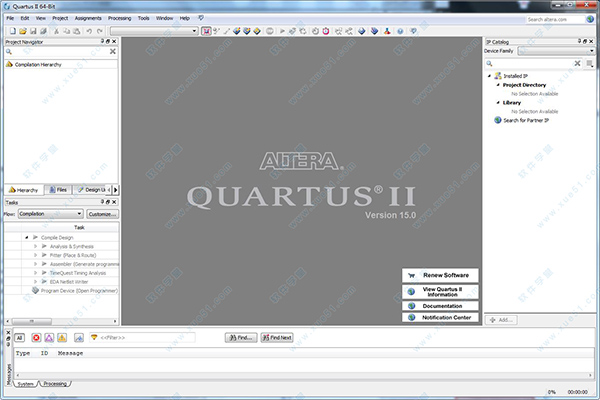600x400 pixels.
Task: Click the Start Compilation play arrow icon
Action: tap(282, 31)
